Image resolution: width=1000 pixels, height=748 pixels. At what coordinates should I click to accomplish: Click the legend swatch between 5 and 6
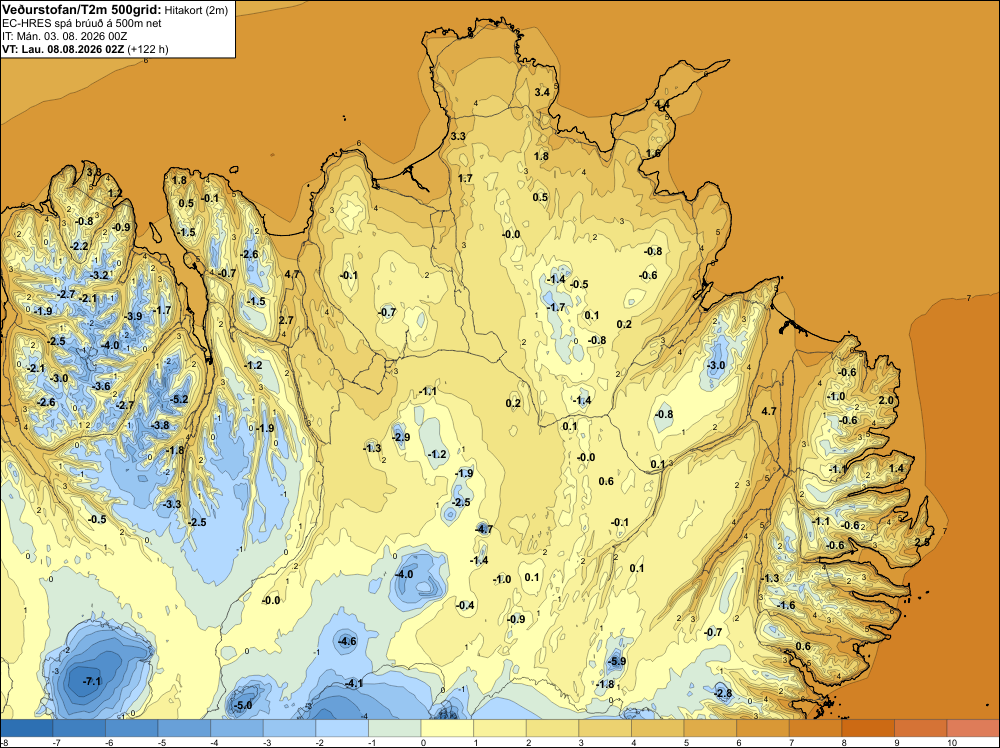710,728
